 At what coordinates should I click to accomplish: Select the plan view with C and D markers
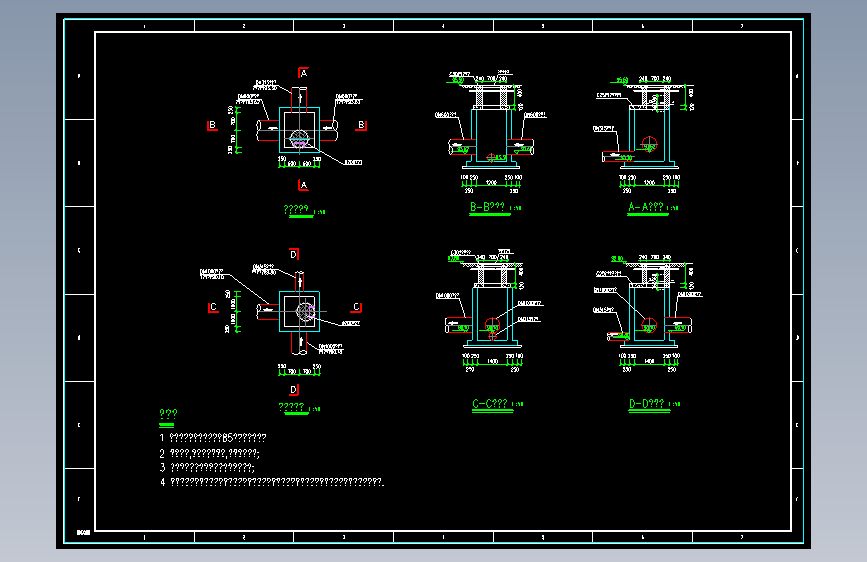[x=283, y=321]
